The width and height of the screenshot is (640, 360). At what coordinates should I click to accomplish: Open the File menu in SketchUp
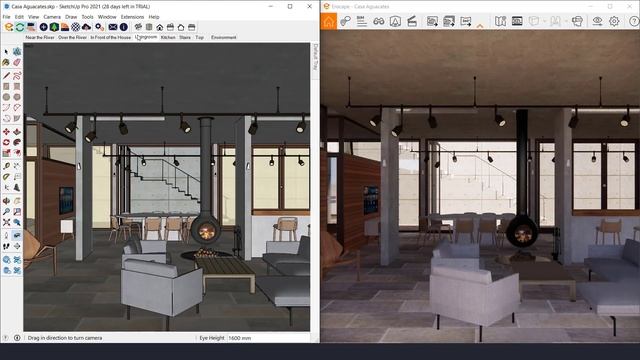click(x=6, y=17)
